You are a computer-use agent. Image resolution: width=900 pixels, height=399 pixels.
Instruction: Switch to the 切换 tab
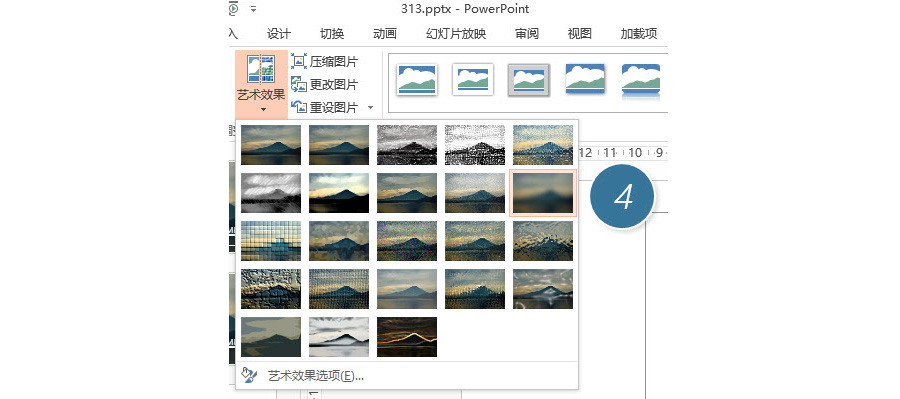point(332,34)
